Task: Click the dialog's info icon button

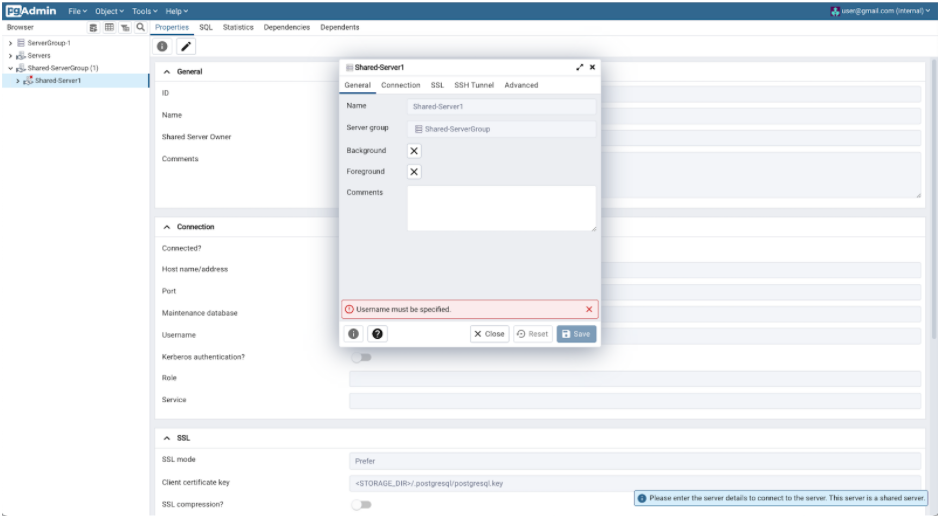Action: click(353, 334)
